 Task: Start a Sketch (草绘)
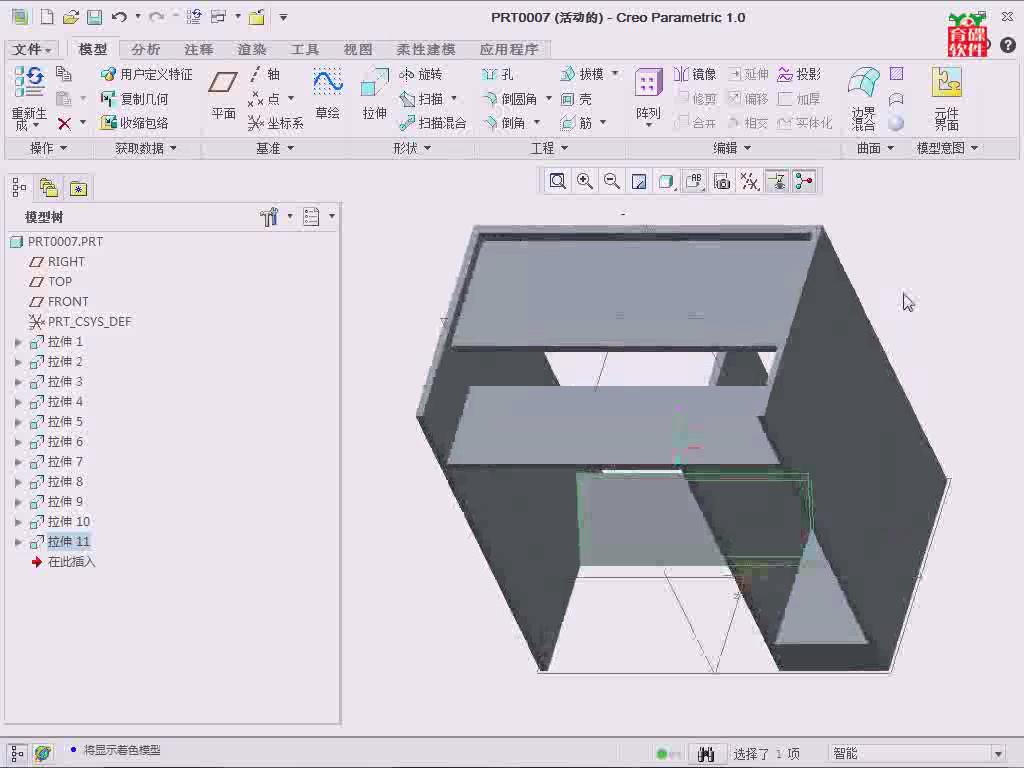pos(327,95)
